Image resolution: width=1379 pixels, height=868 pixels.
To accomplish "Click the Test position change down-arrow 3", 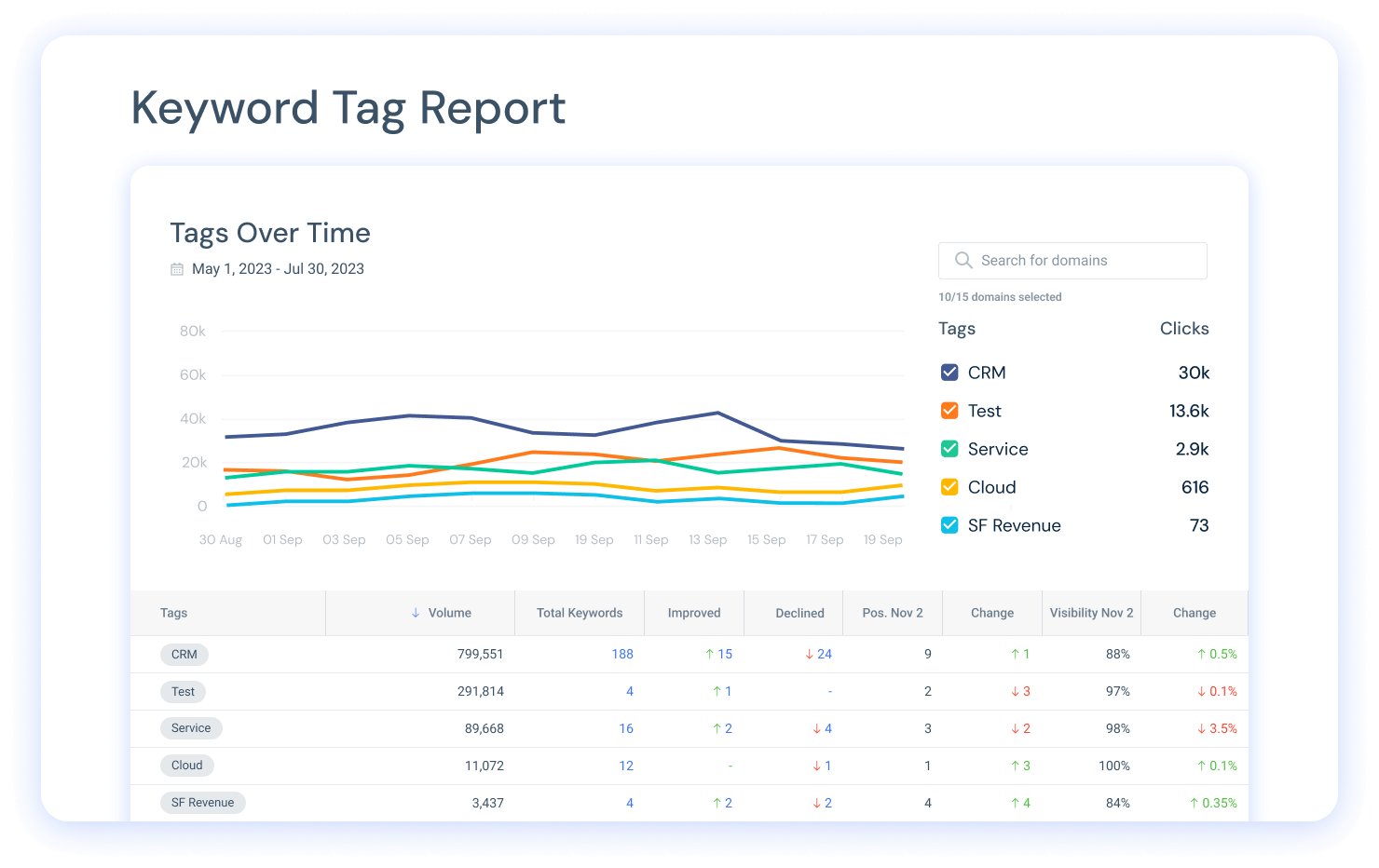I will (x=1020, y=691).
